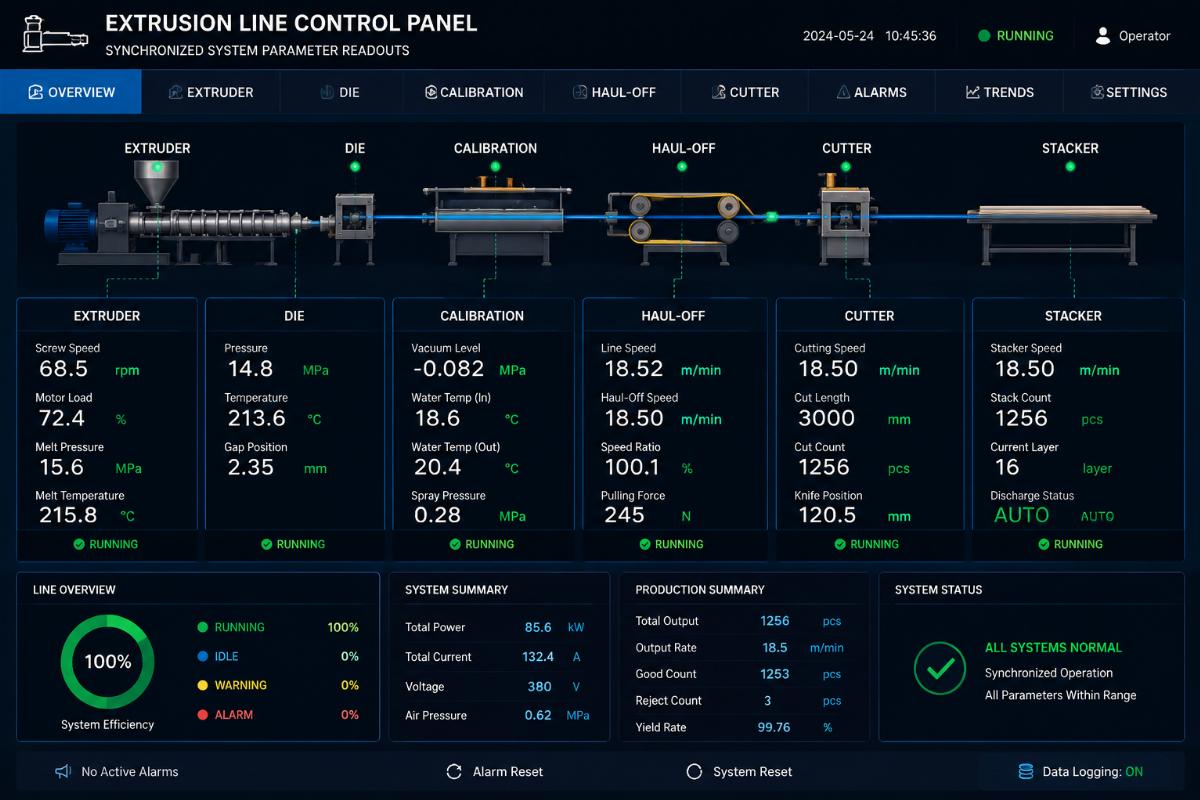Click the red ALARM legend dot
Screen dimensions: 1200x800
(x=202, y=714)
